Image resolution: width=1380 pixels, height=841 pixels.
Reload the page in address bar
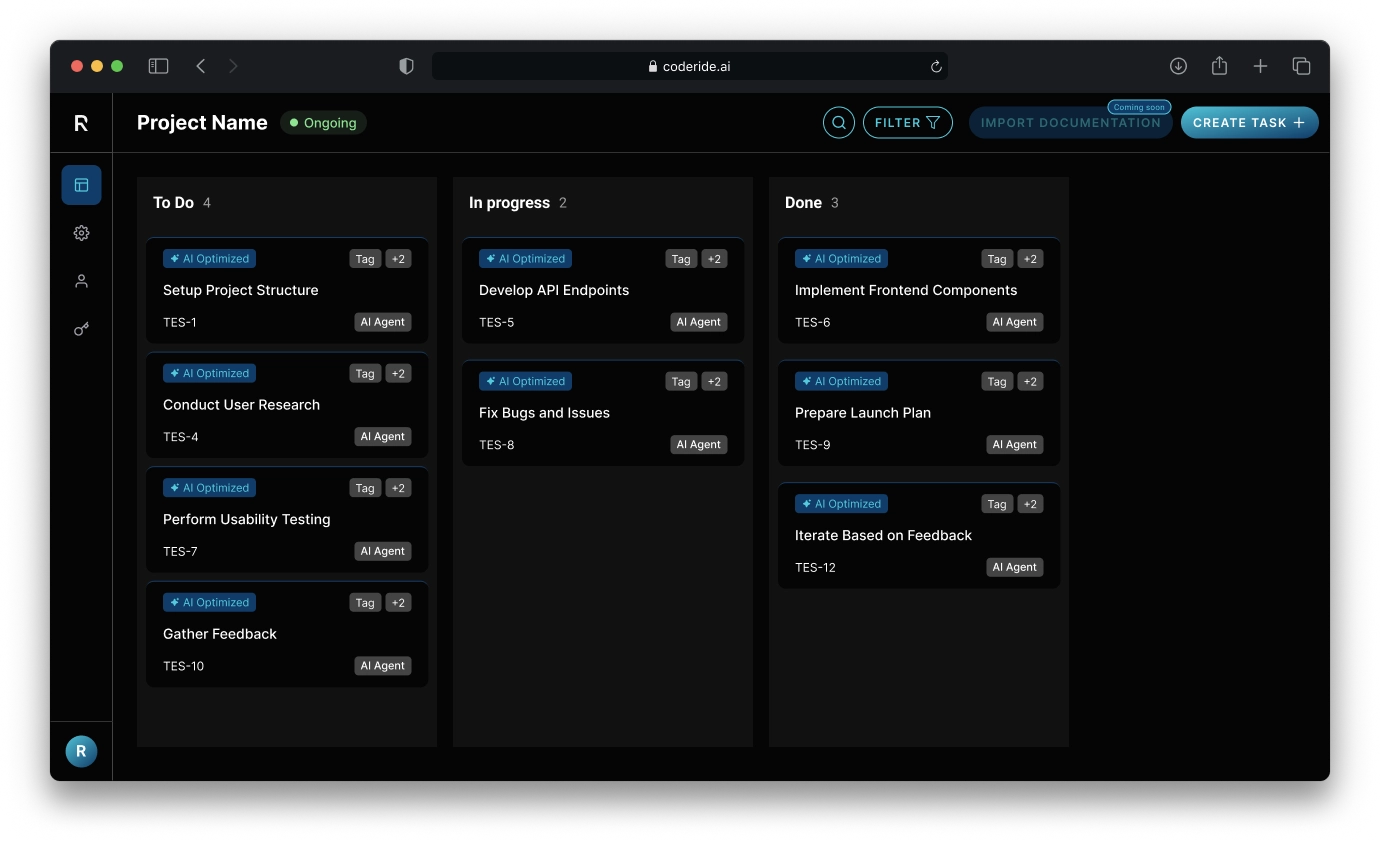point(936,67)
